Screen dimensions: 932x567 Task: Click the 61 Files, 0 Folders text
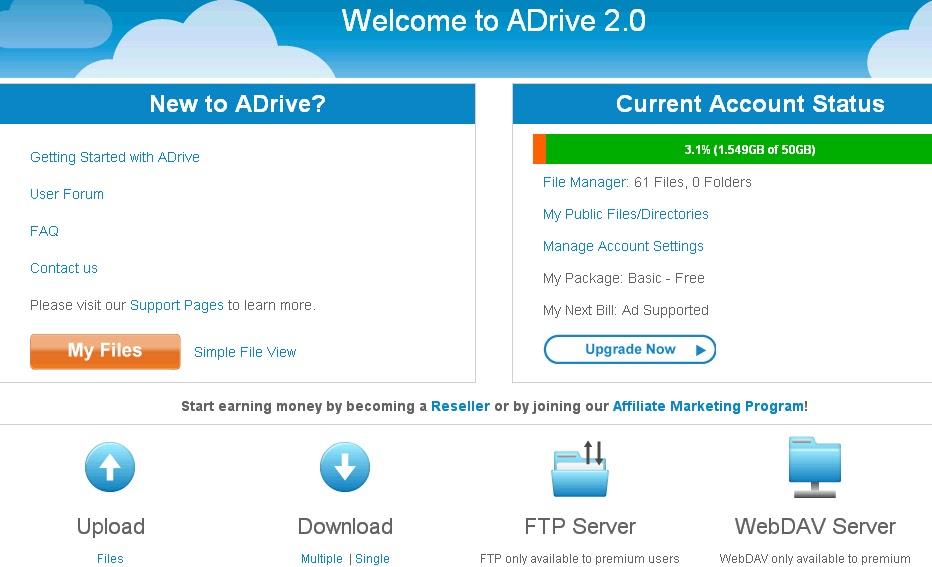692,182
